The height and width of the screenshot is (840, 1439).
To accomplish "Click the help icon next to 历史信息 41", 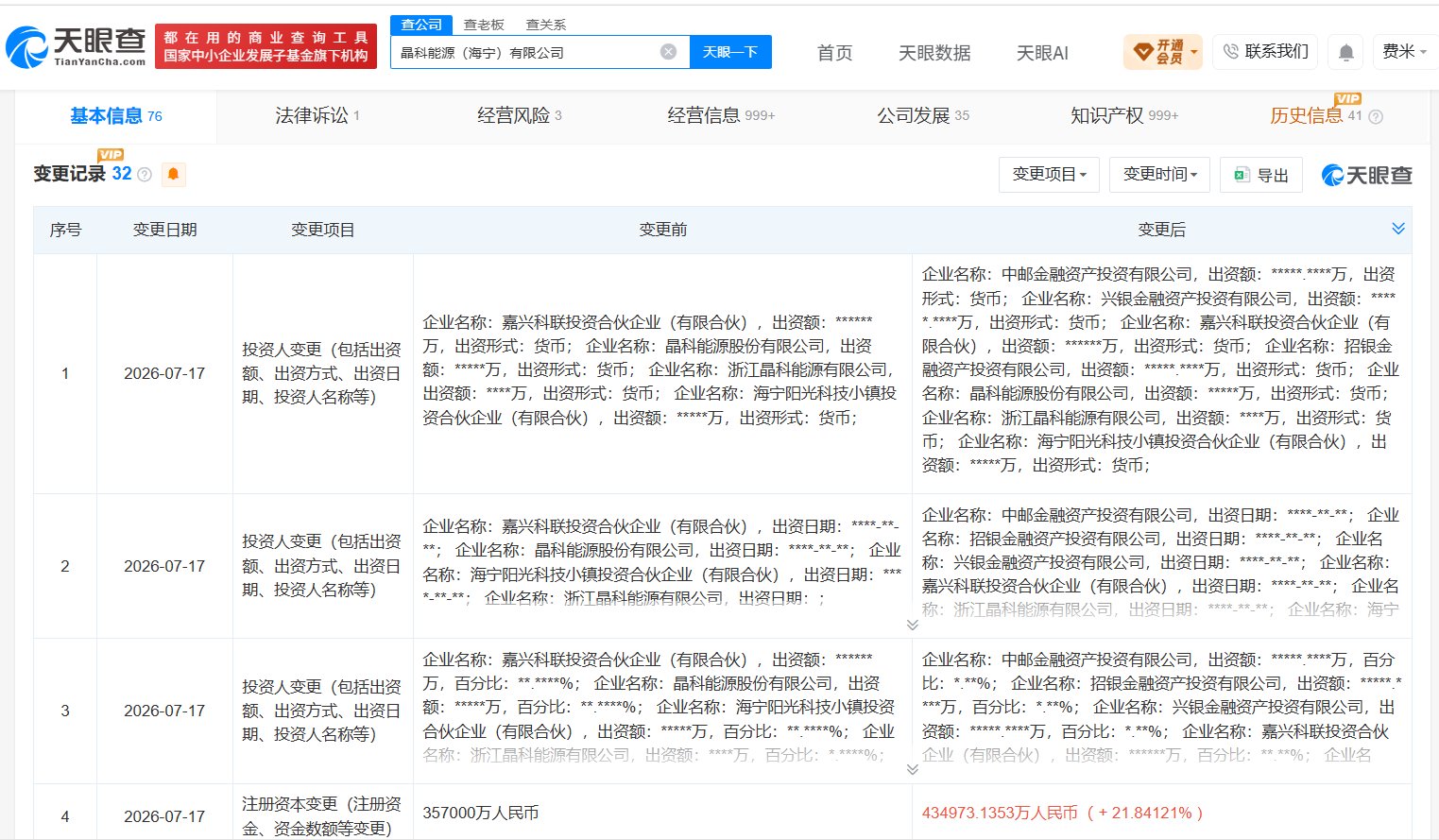I will (x=1376, y=117).
